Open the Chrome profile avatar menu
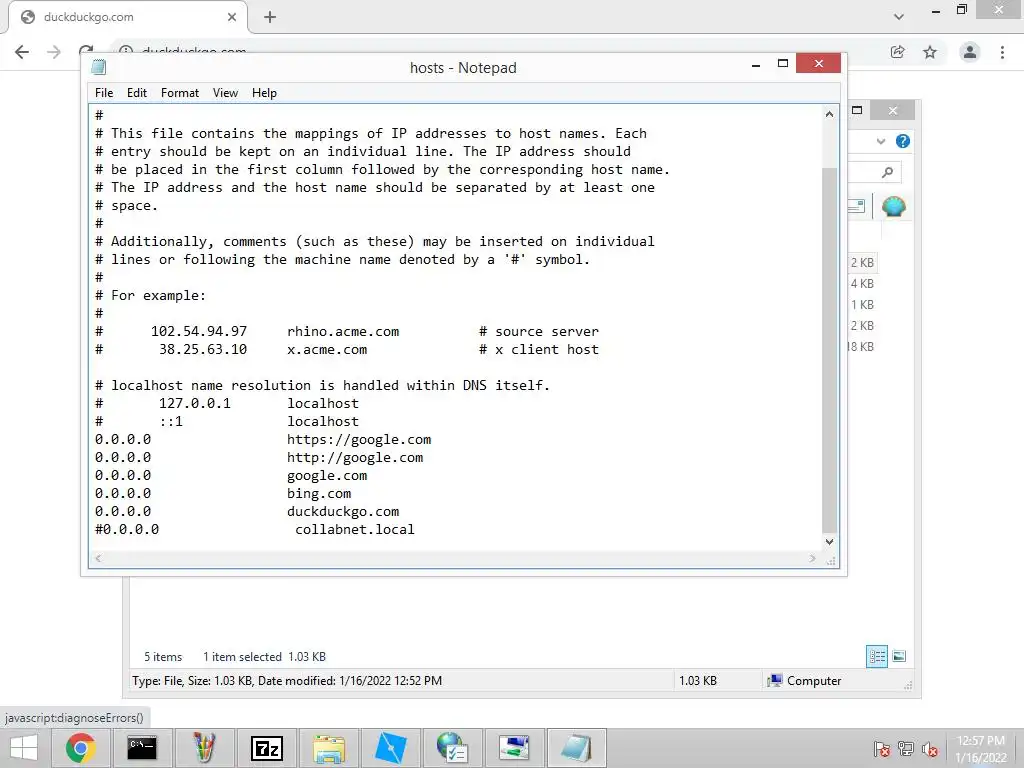This screenshot has height=768, width=1024. pos(970,52)
